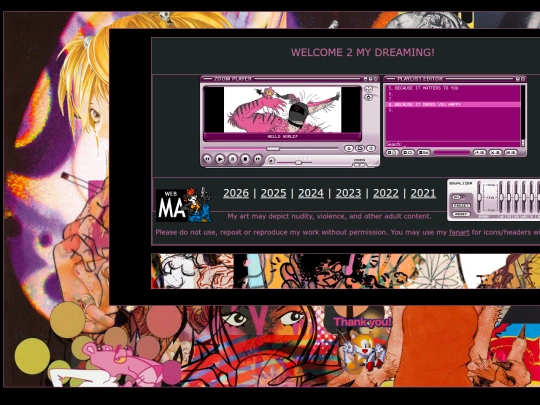Toggle the Equalizer On switch

pos(458,197)
